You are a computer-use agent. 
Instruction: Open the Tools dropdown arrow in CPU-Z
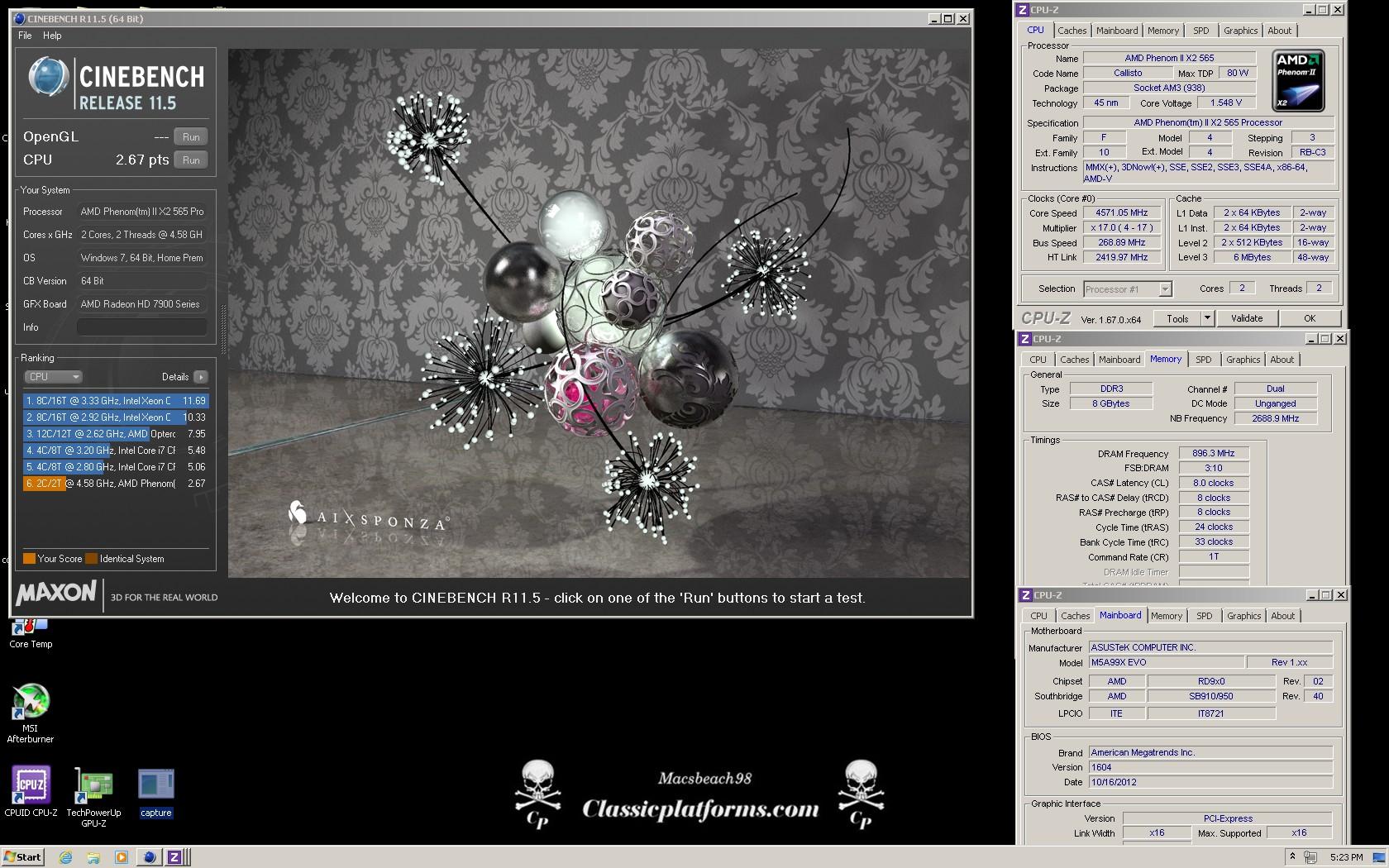pos(1207,318)
